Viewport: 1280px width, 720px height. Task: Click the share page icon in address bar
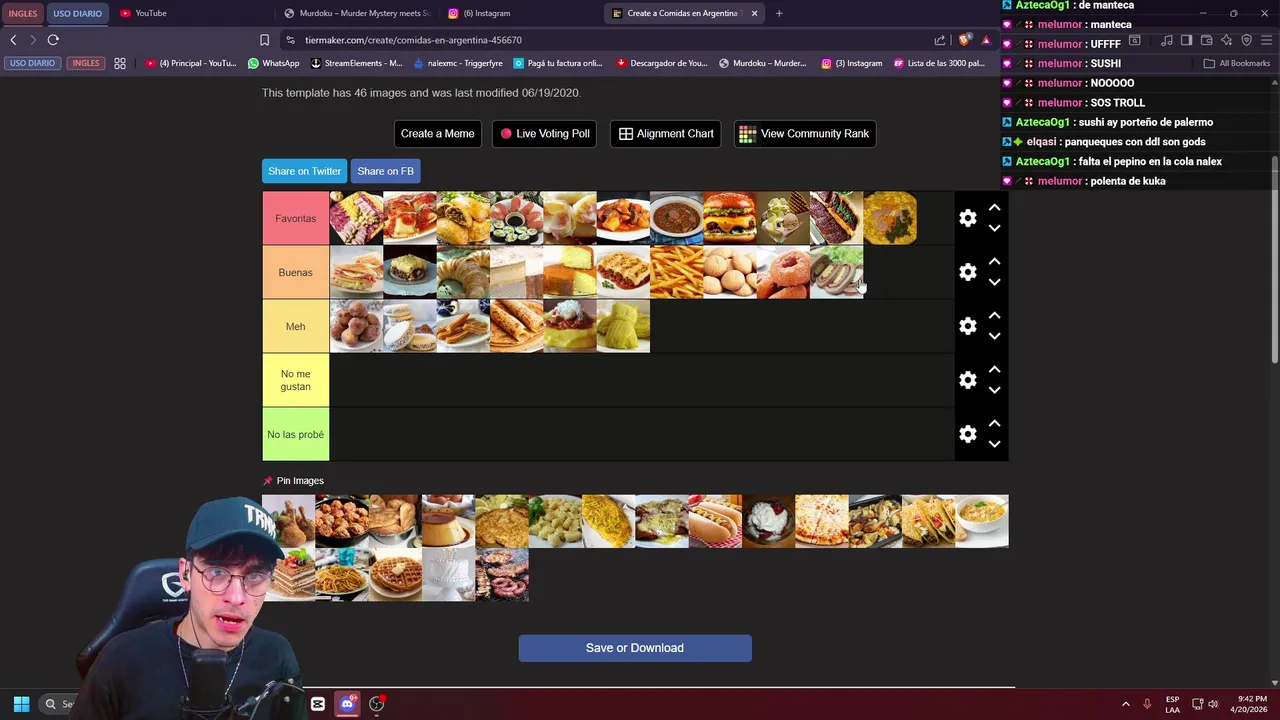tap(940, 40)
